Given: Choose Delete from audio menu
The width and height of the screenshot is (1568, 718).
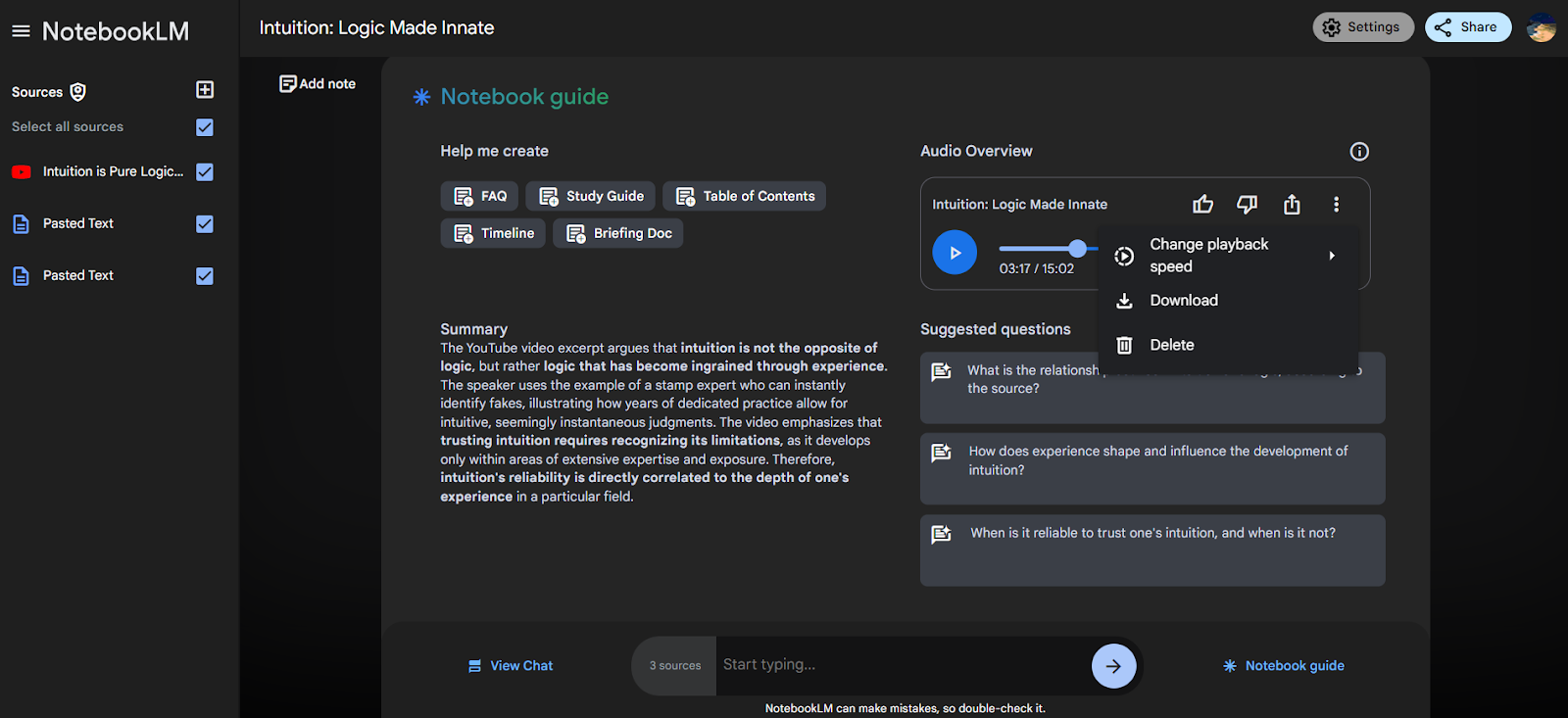Looking at the screenshot, I should pos(1228,345).
